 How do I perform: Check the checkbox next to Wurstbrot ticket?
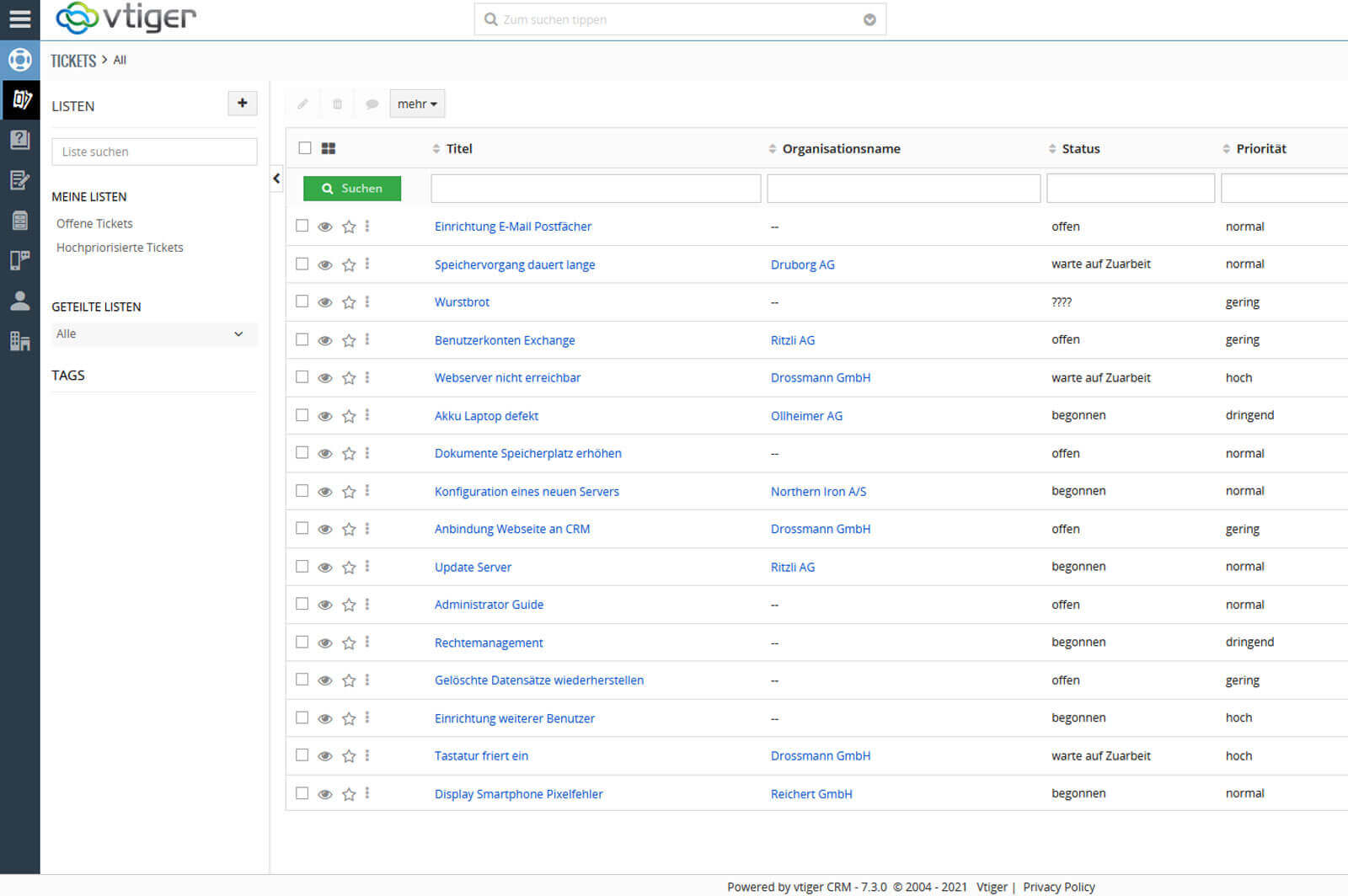[302, 301]
